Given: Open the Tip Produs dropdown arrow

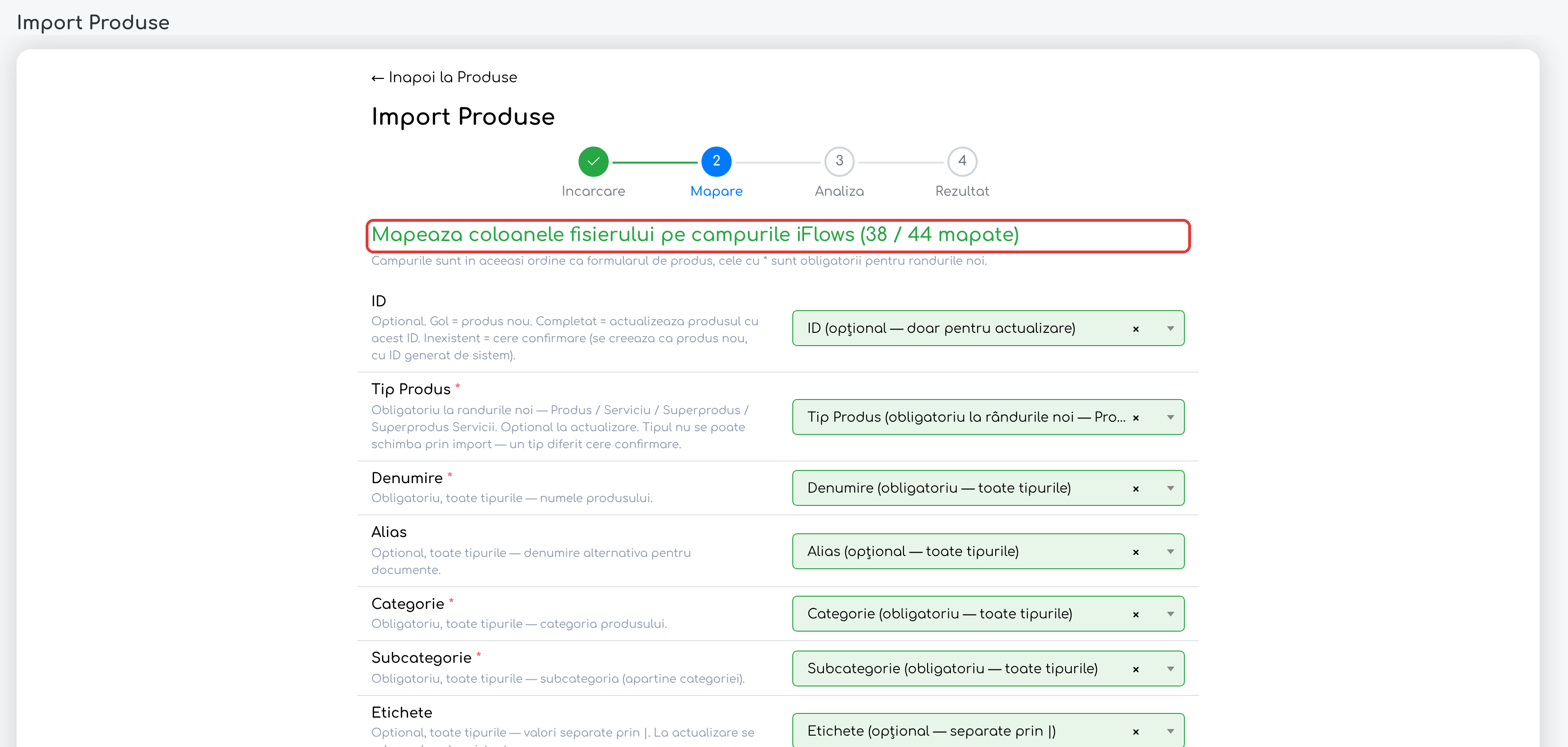Looking at the screenshot, I should point(1170,418).
